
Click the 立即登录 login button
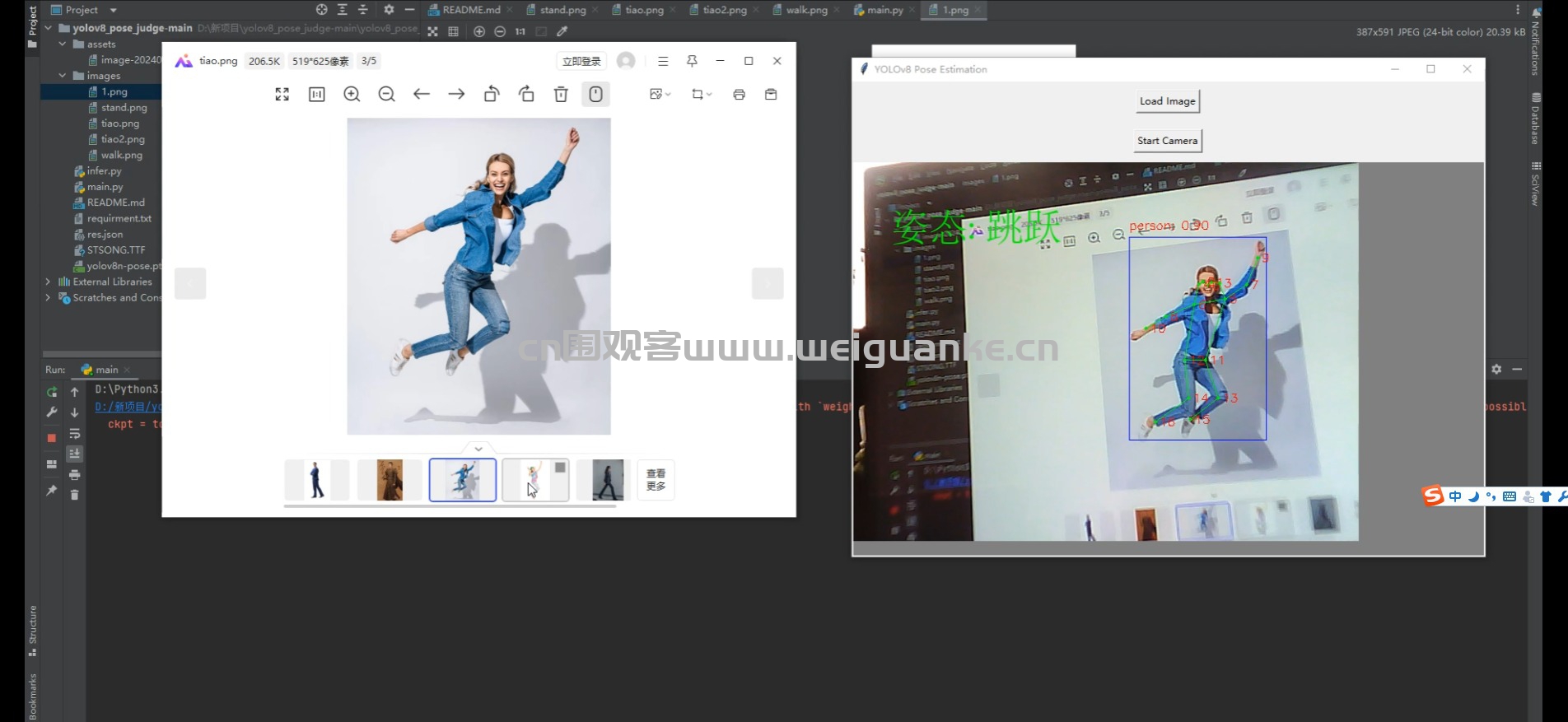pyautogui.click(x=581, y=61)
